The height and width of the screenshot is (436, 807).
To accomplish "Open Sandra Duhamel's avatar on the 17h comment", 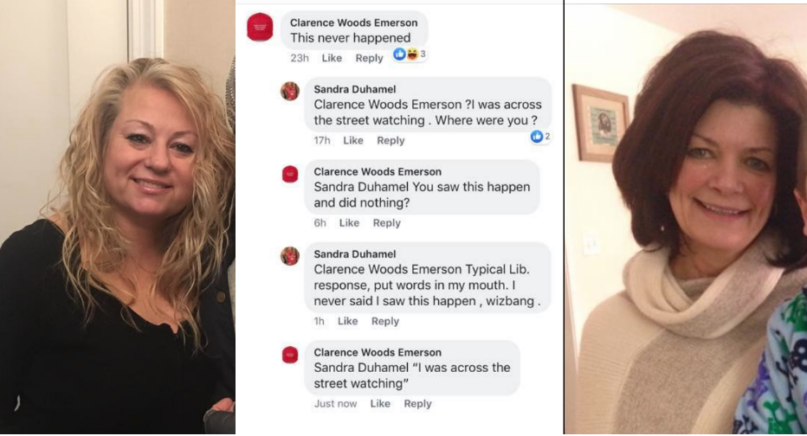I will click(290, 91).
